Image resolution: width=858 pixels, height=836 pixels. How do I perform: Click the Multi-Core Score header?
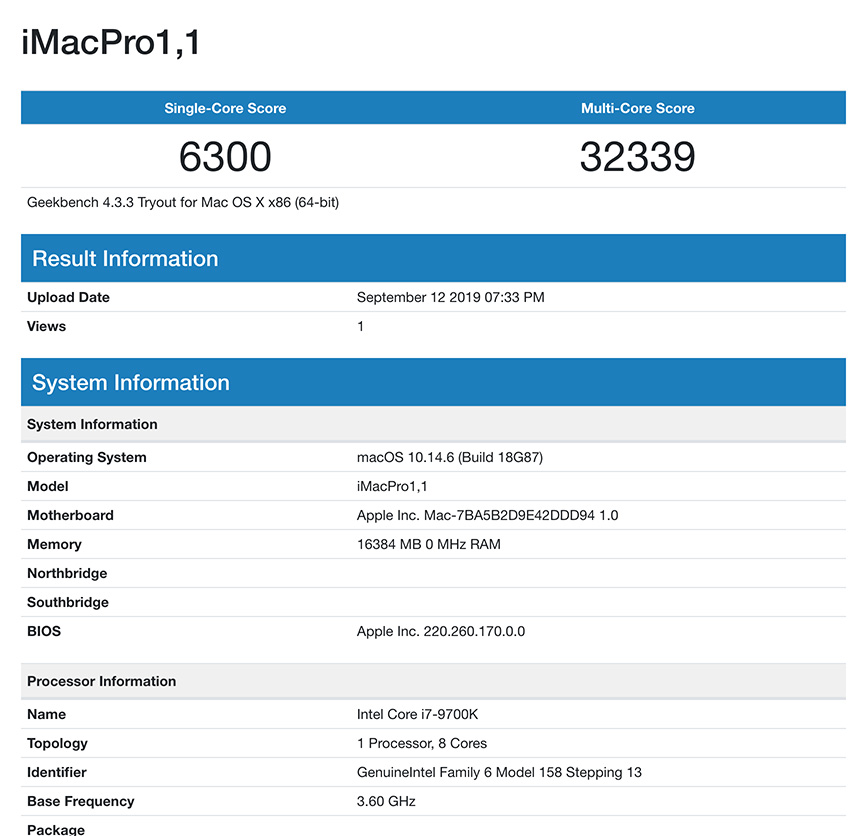pyautogui.click(x=637, y=108)
